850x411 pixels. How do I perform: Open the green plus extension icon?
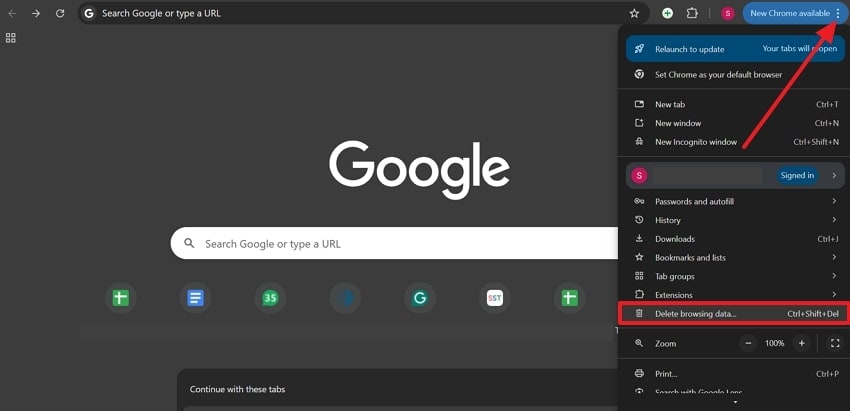coord(667,14)
